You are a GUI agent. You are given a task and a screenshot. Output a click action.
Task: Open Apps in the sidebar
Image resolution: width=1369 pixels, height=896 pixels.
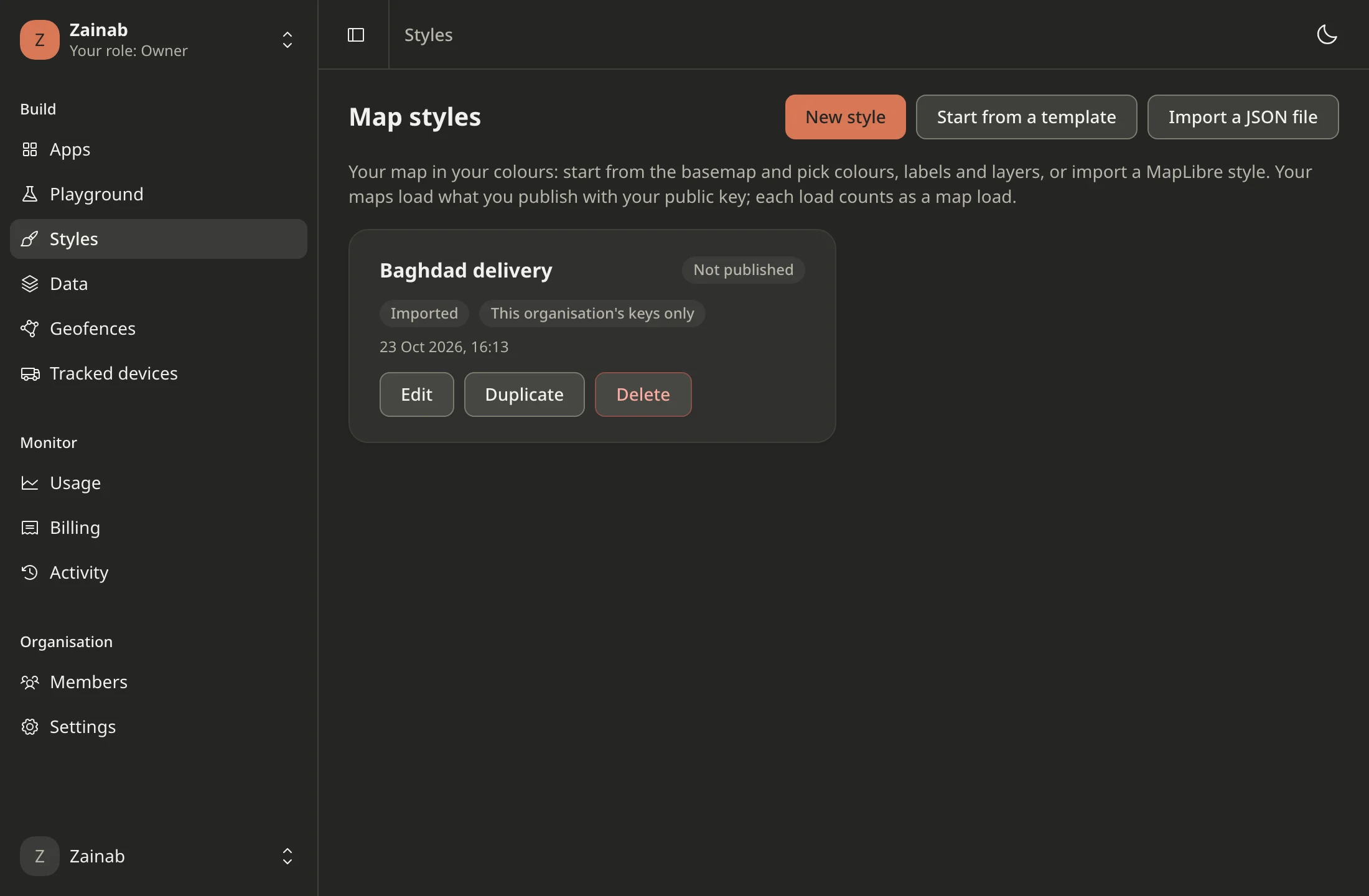[x=159, y=149]
